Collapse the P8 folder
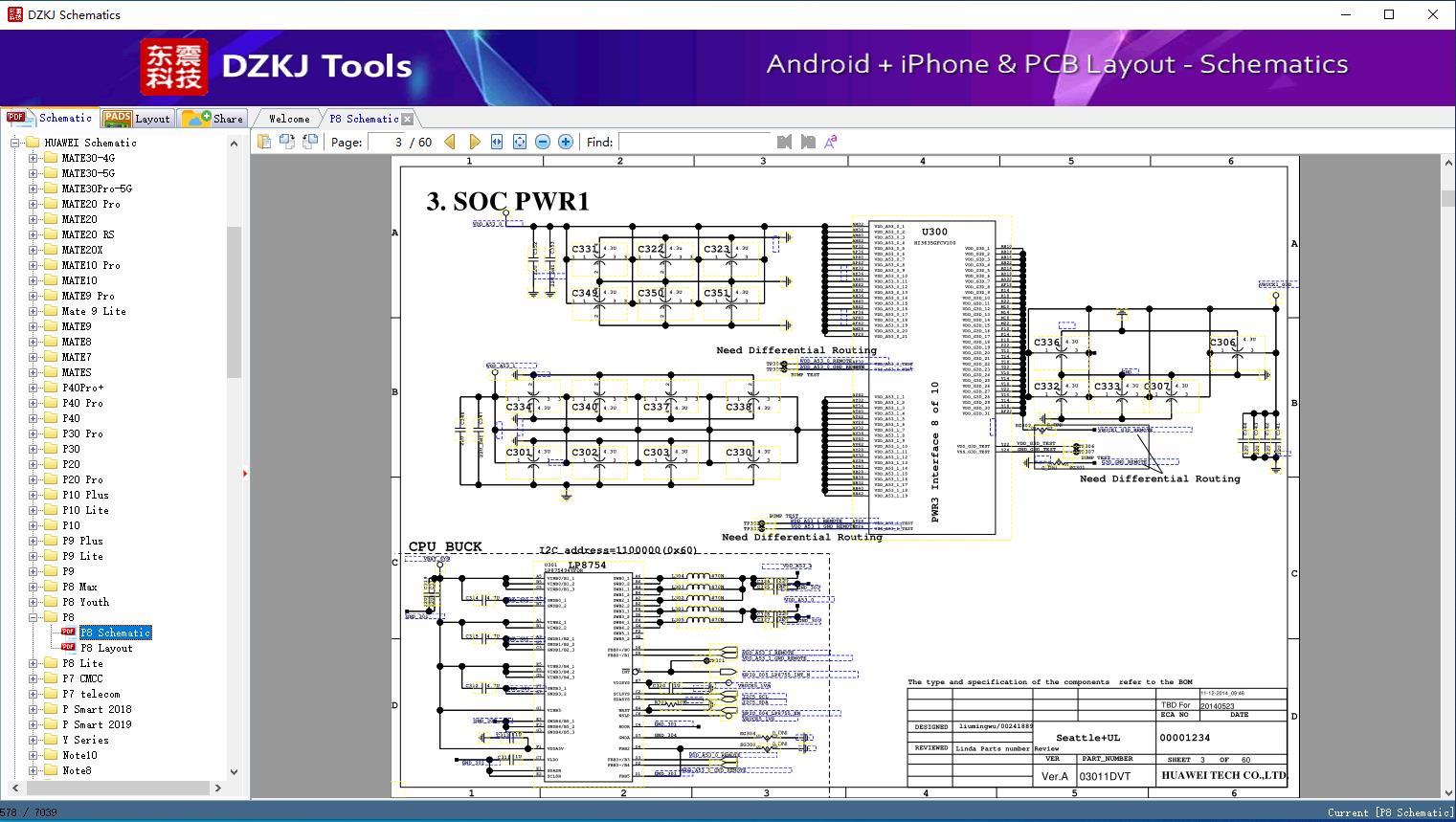1456x822 pixels. click(34, 617)
